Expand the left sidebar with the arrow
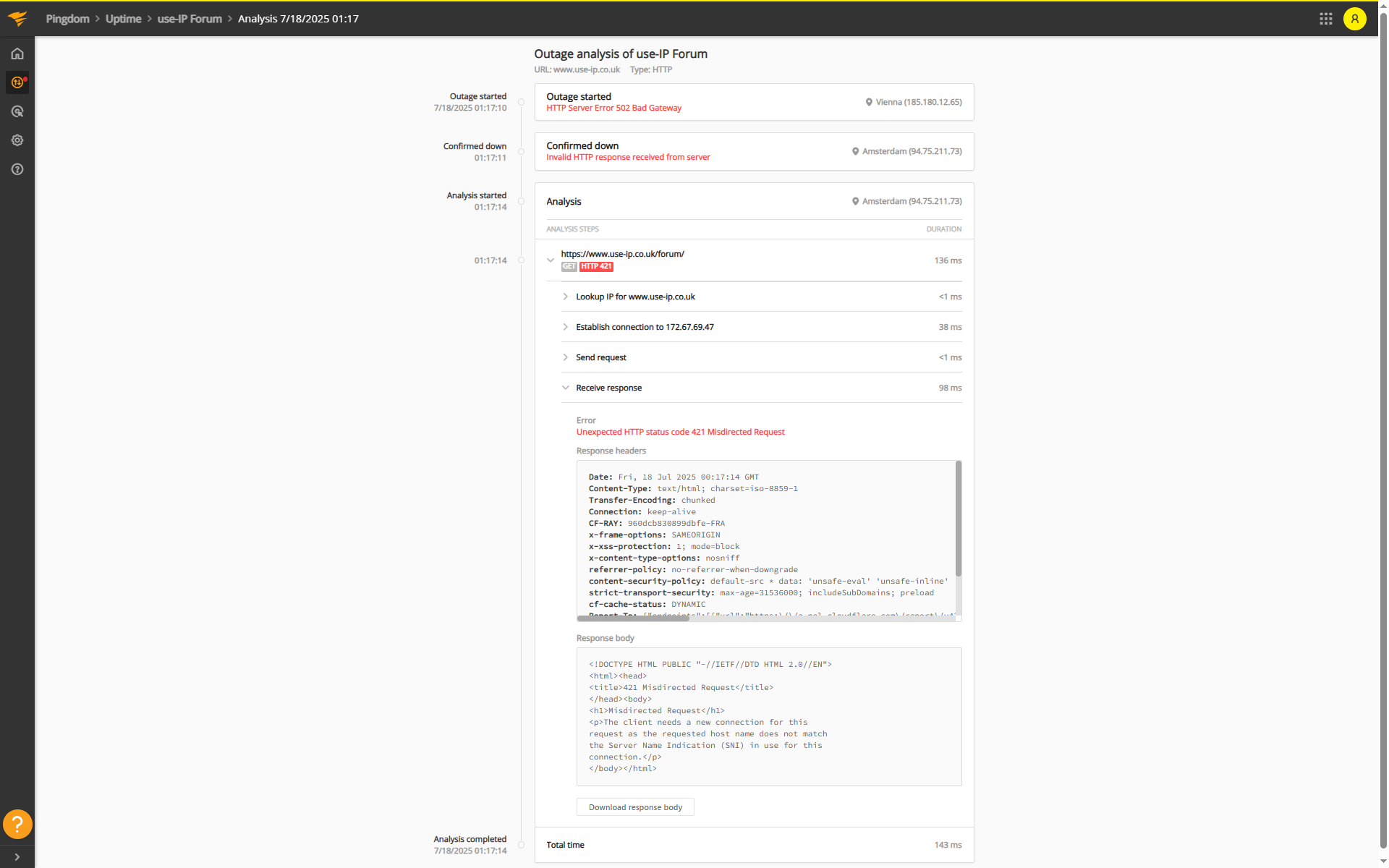 [17, 856]
